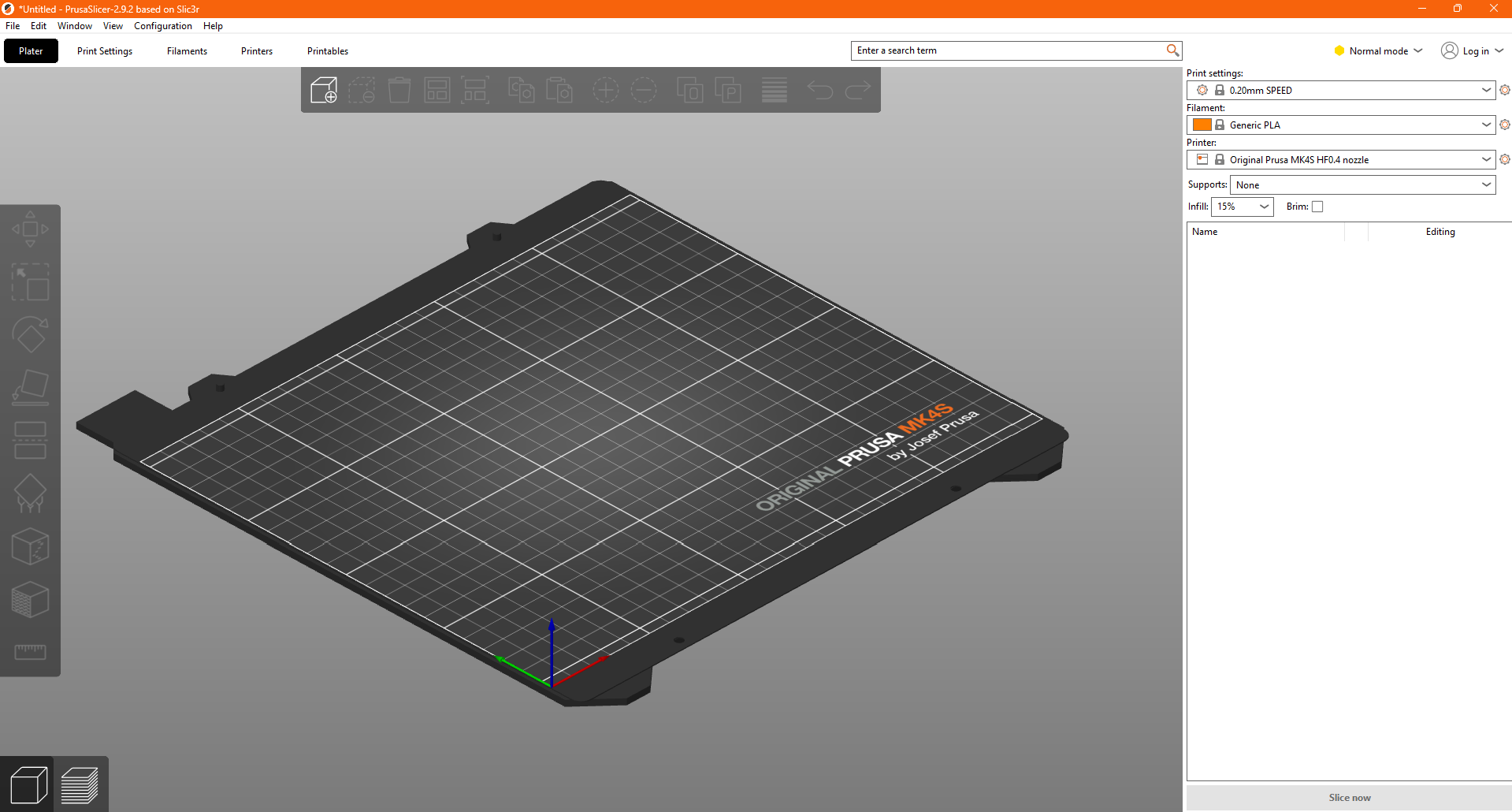Open print settings detail via the gear icon

[1505, 90]
